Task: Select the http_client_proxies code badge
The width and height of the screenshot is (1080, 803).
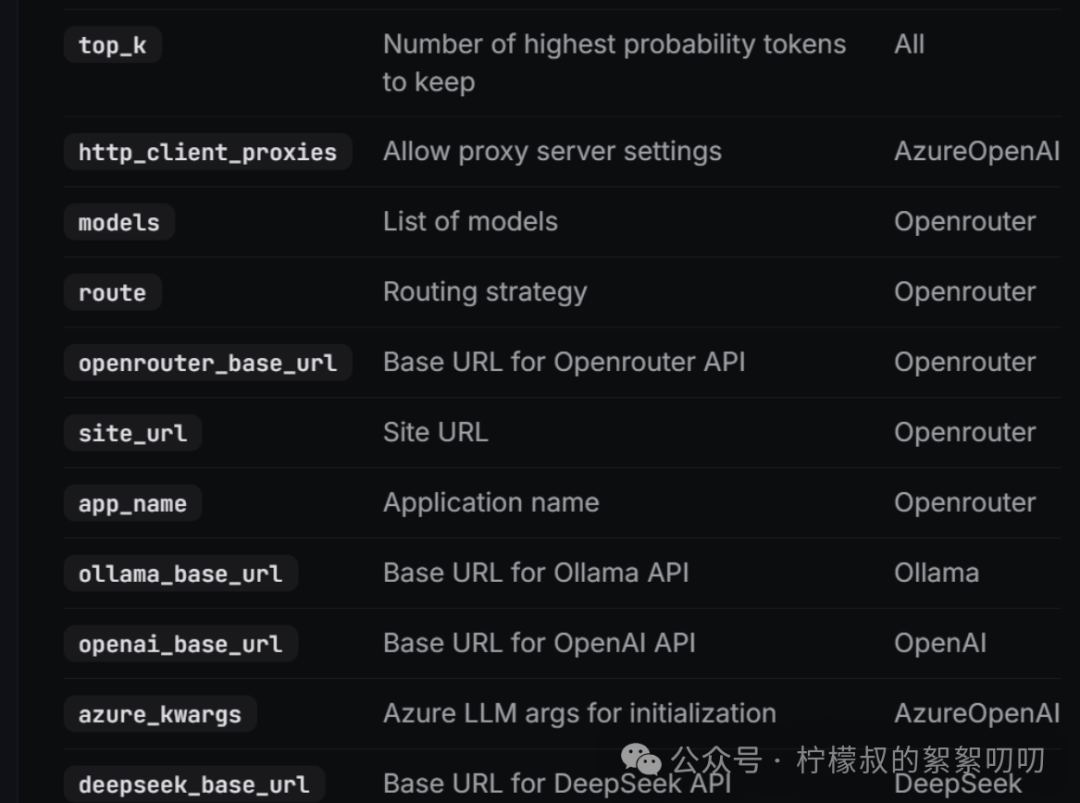Action: tap(207, 152)
